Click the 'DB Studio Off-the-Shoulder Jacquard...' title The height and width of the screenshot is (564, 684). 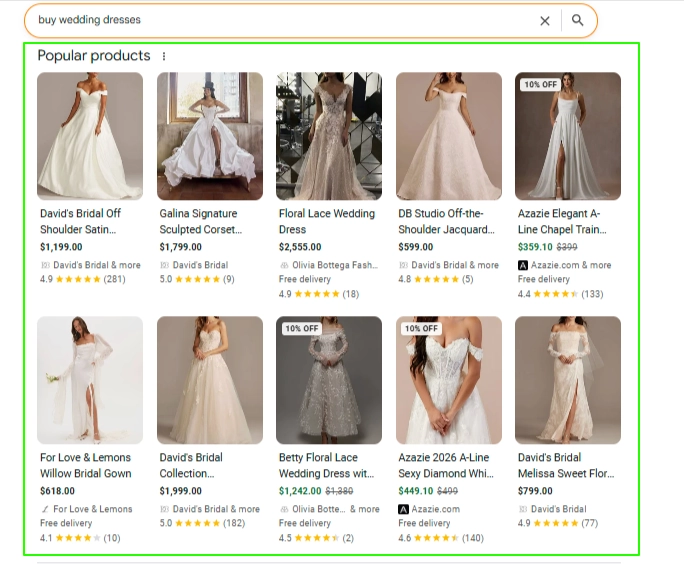(446, 221)
